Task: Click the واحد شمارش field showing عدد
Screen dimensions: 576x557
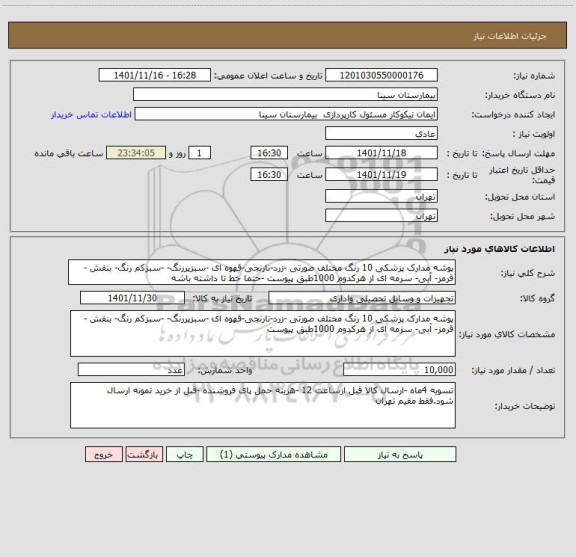Action: [x=131, y=370]
